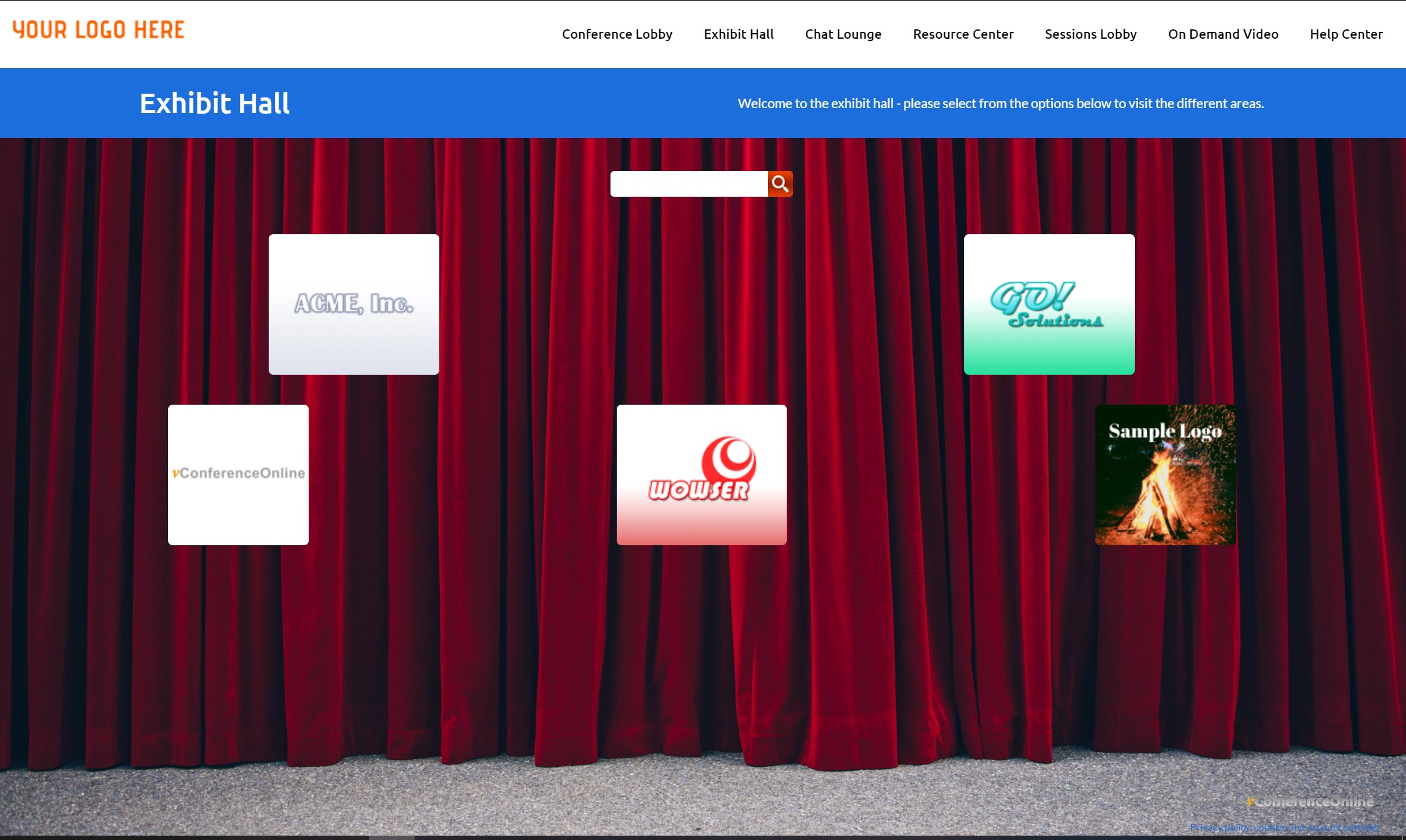Open the GO! Solutions booth logo
This screenshot has width=1406, height=840.
coord(1049,304)
